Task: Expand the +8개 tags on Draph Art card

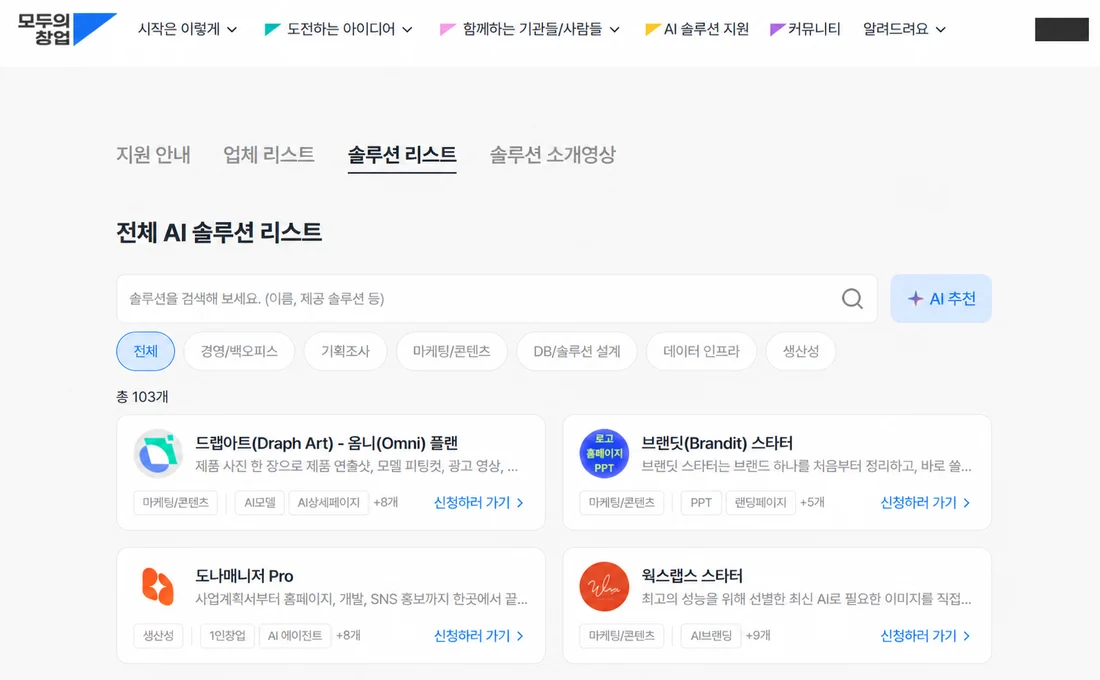Action: (x=385, y=502)
